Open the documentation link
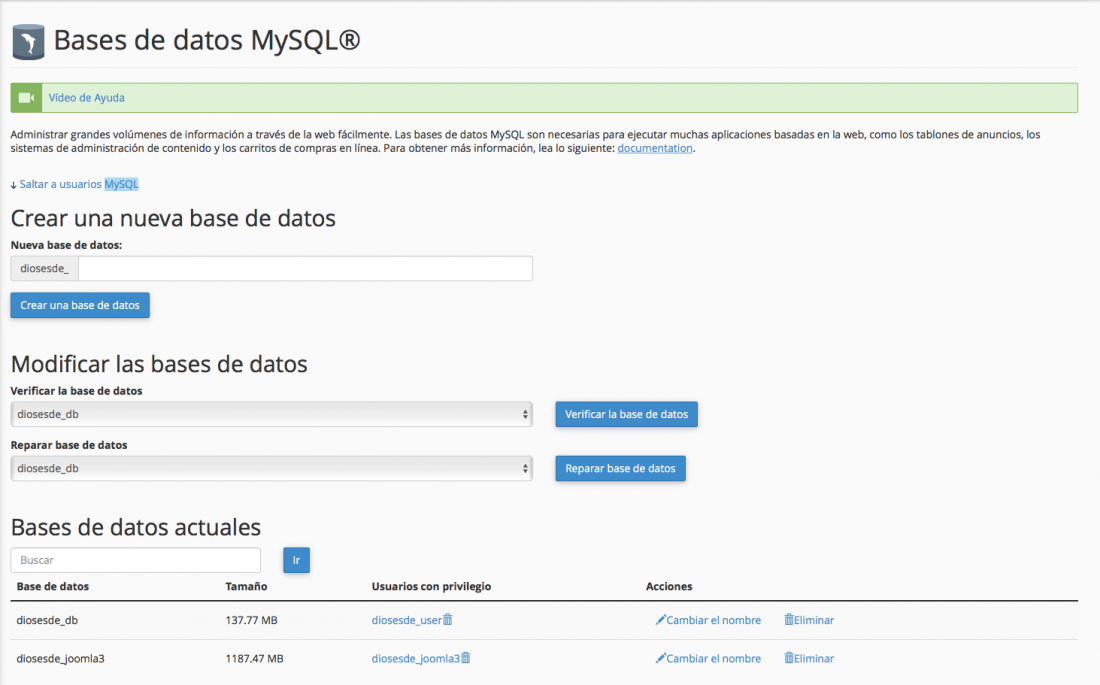 coord(655,148)
